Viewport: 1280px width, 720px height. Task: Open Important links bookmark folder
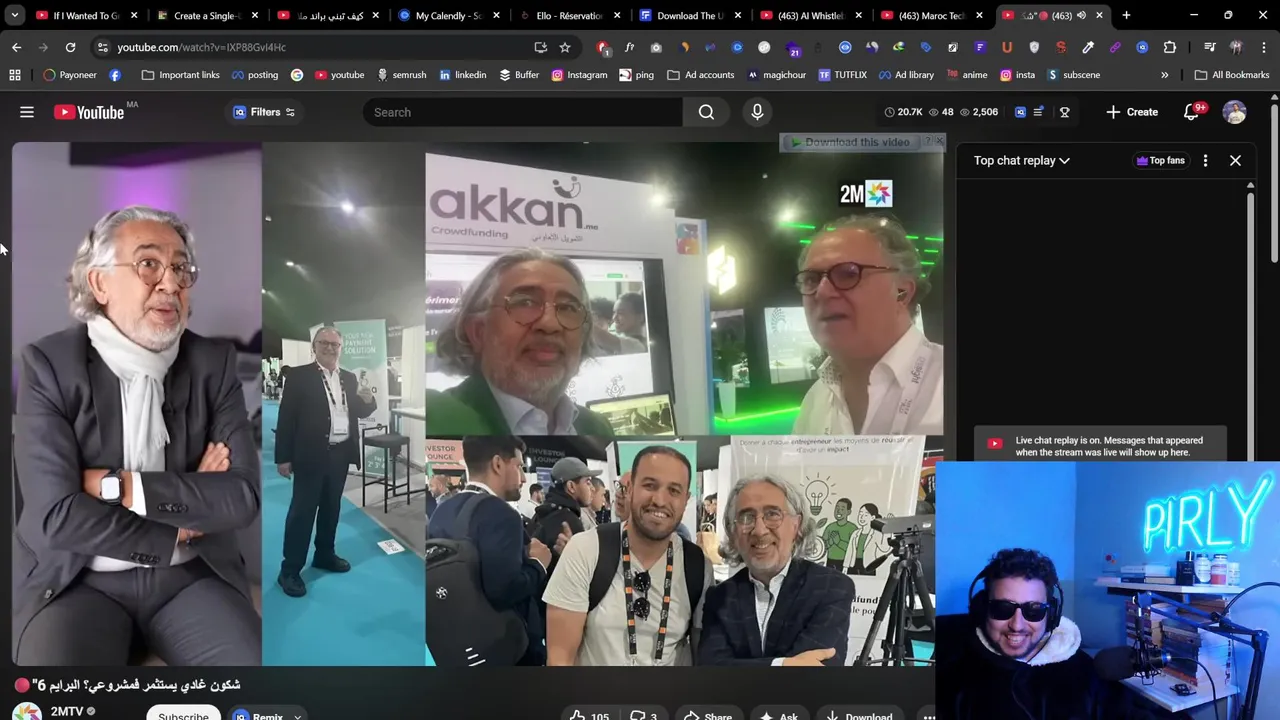point(181,75)
